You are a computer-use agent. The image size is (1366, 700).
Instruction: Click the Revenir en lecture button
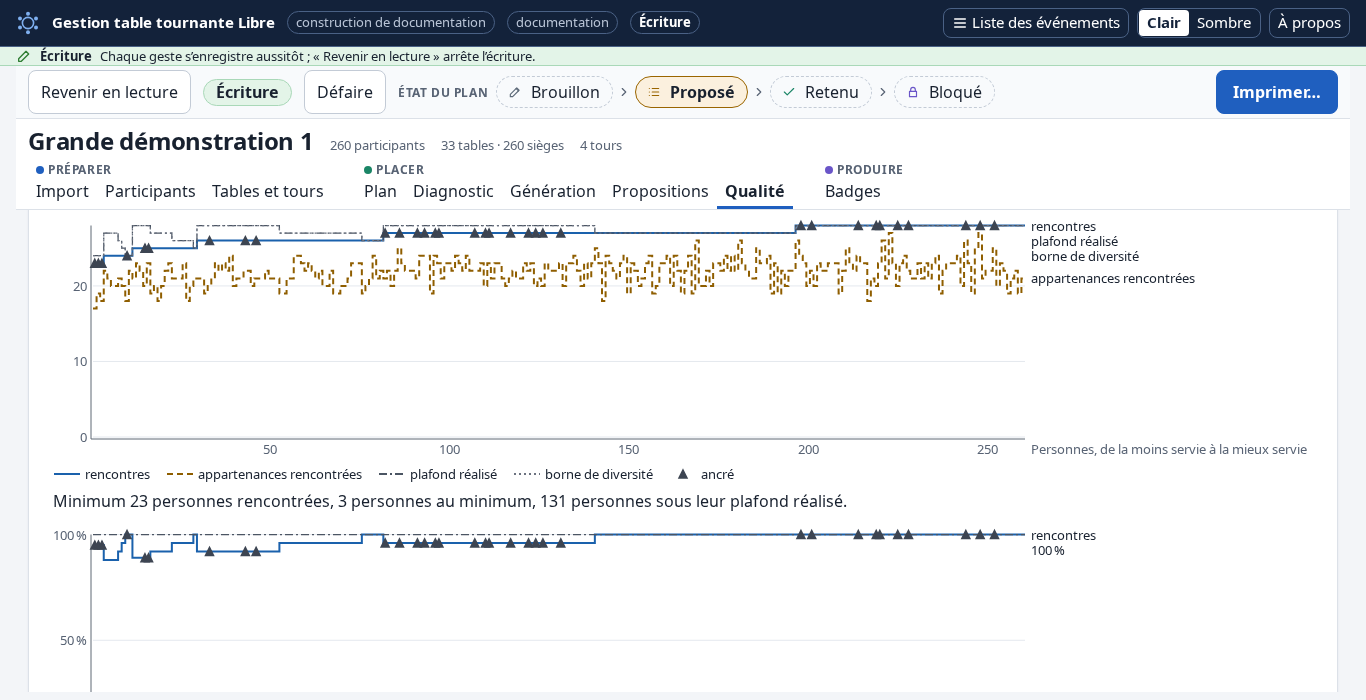pyautogui.click(x=109, y=92)
